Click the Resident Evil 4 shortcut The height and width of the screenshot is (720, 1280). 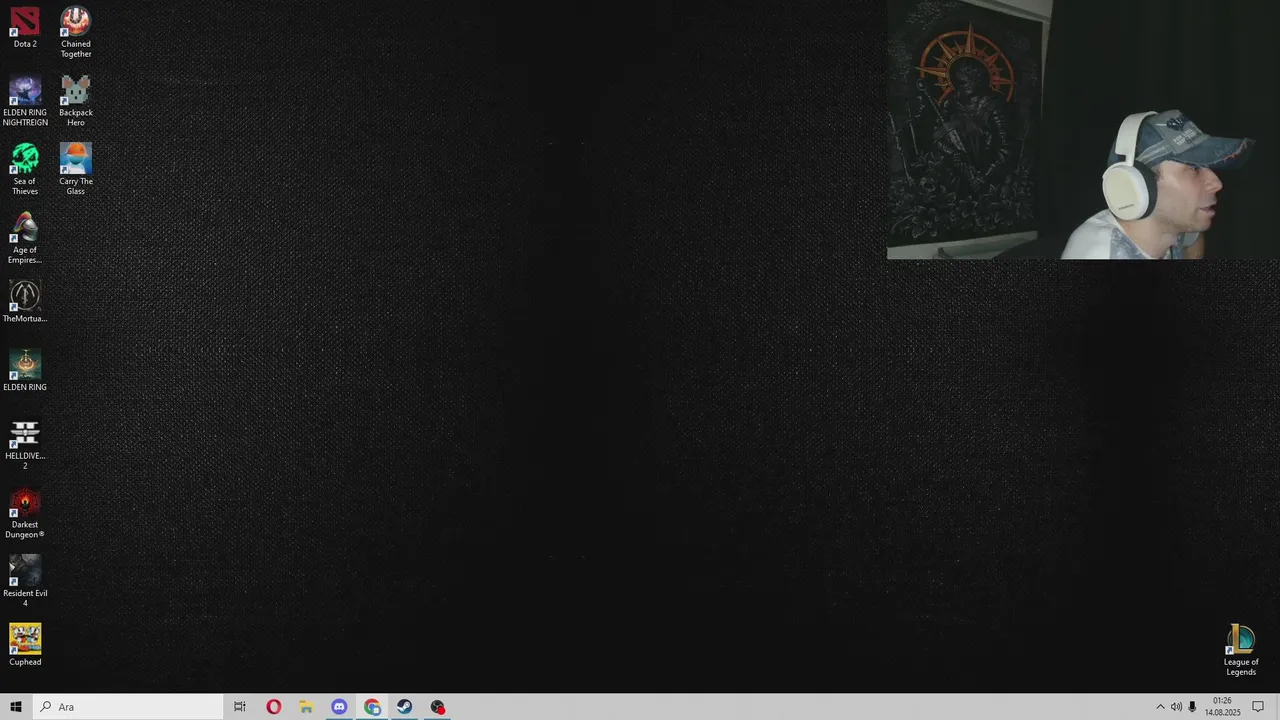coord(25,583)
